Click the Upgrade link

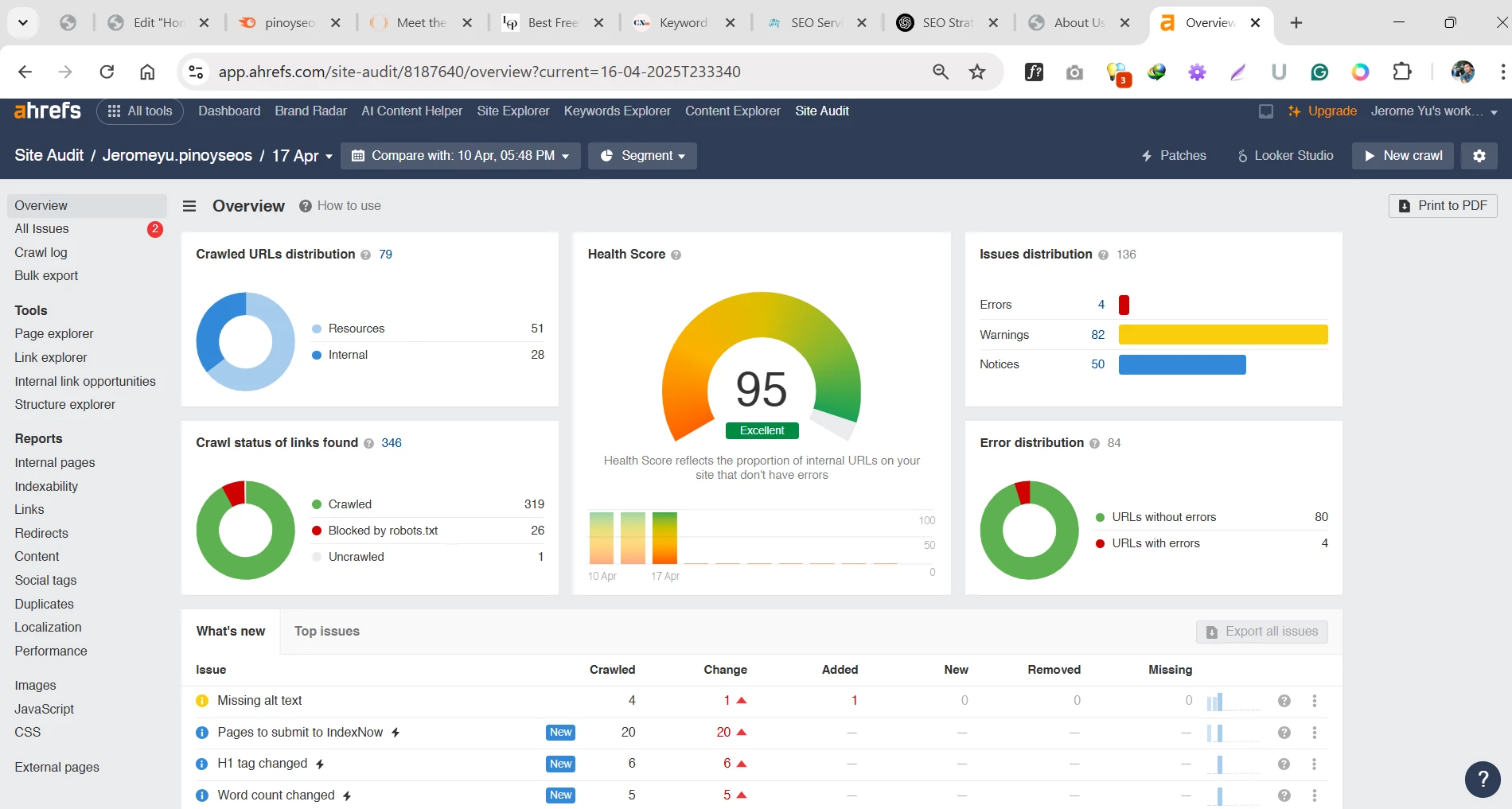coord(1323,111)
